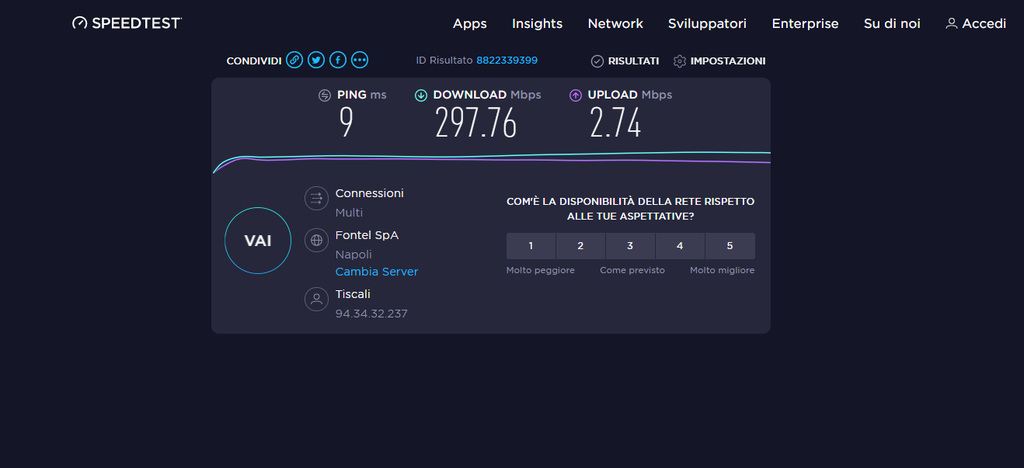Rate network availability as 1
Screen dimensions: 1024x468
coord(531,246)
